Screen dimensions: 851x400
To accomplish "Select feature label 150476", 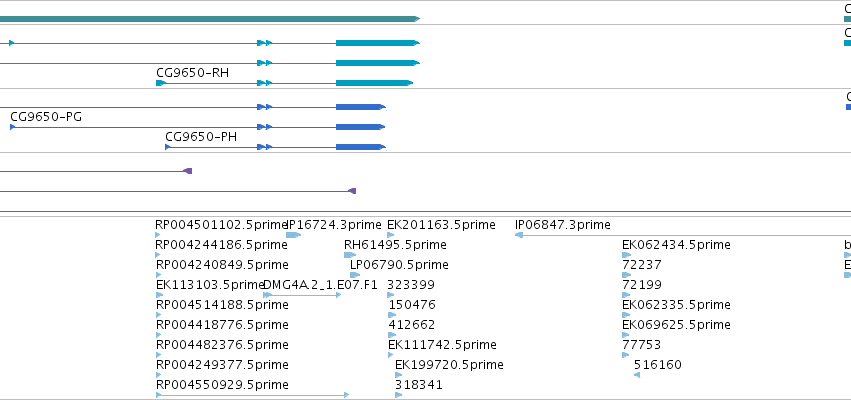I will point(412,305).
